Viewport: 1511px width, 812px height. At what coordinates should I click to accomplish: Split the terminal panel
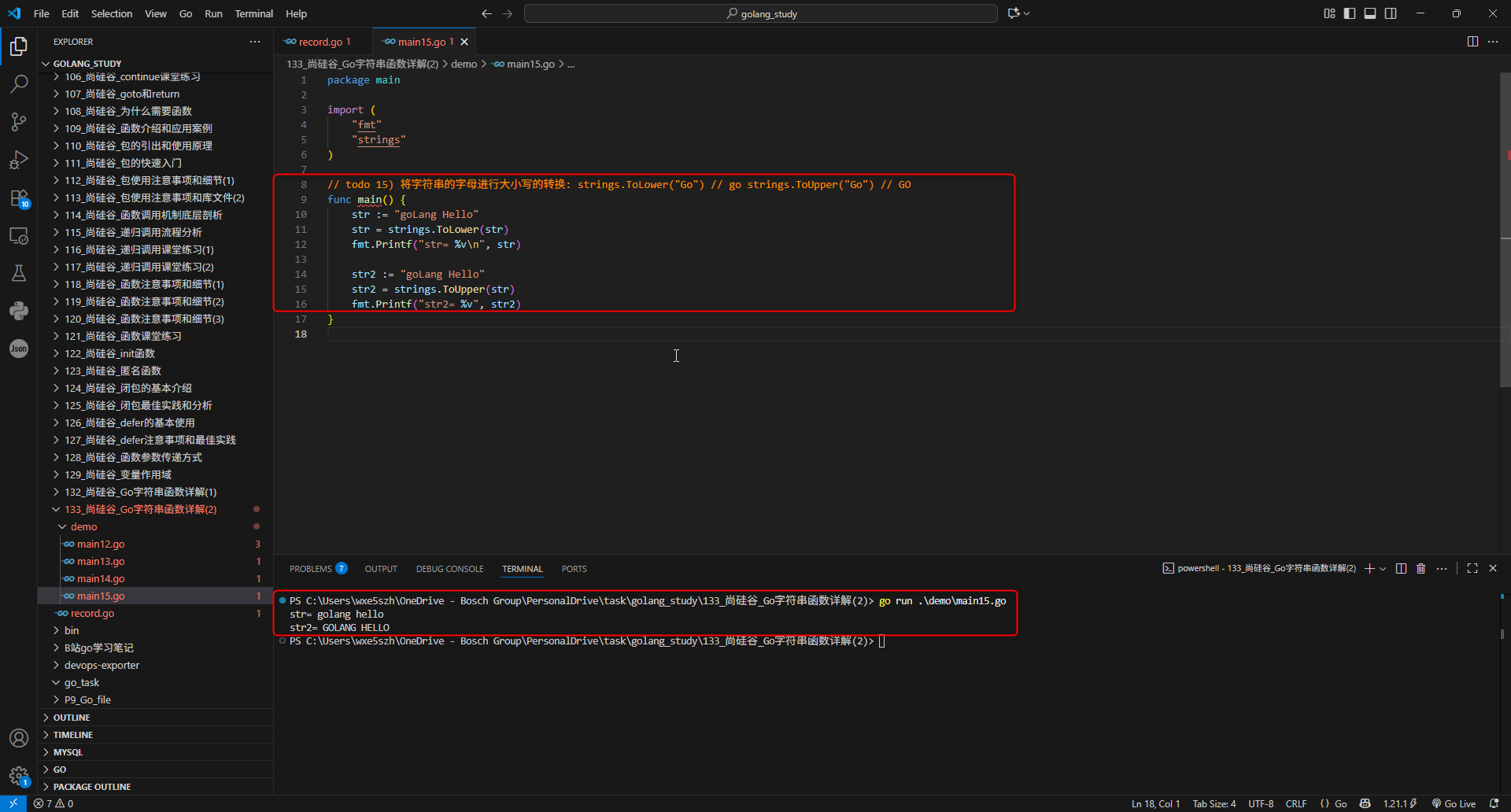coord(1401,568)
